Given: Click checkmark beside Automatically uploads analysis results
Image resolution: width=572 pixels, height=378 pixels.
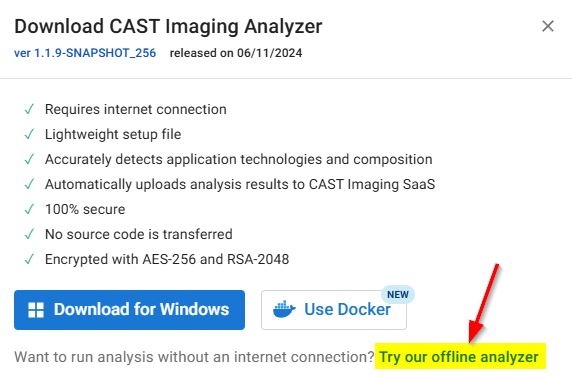Looking at the screenshot, I should pyautogui.click(x=29, y=184).
